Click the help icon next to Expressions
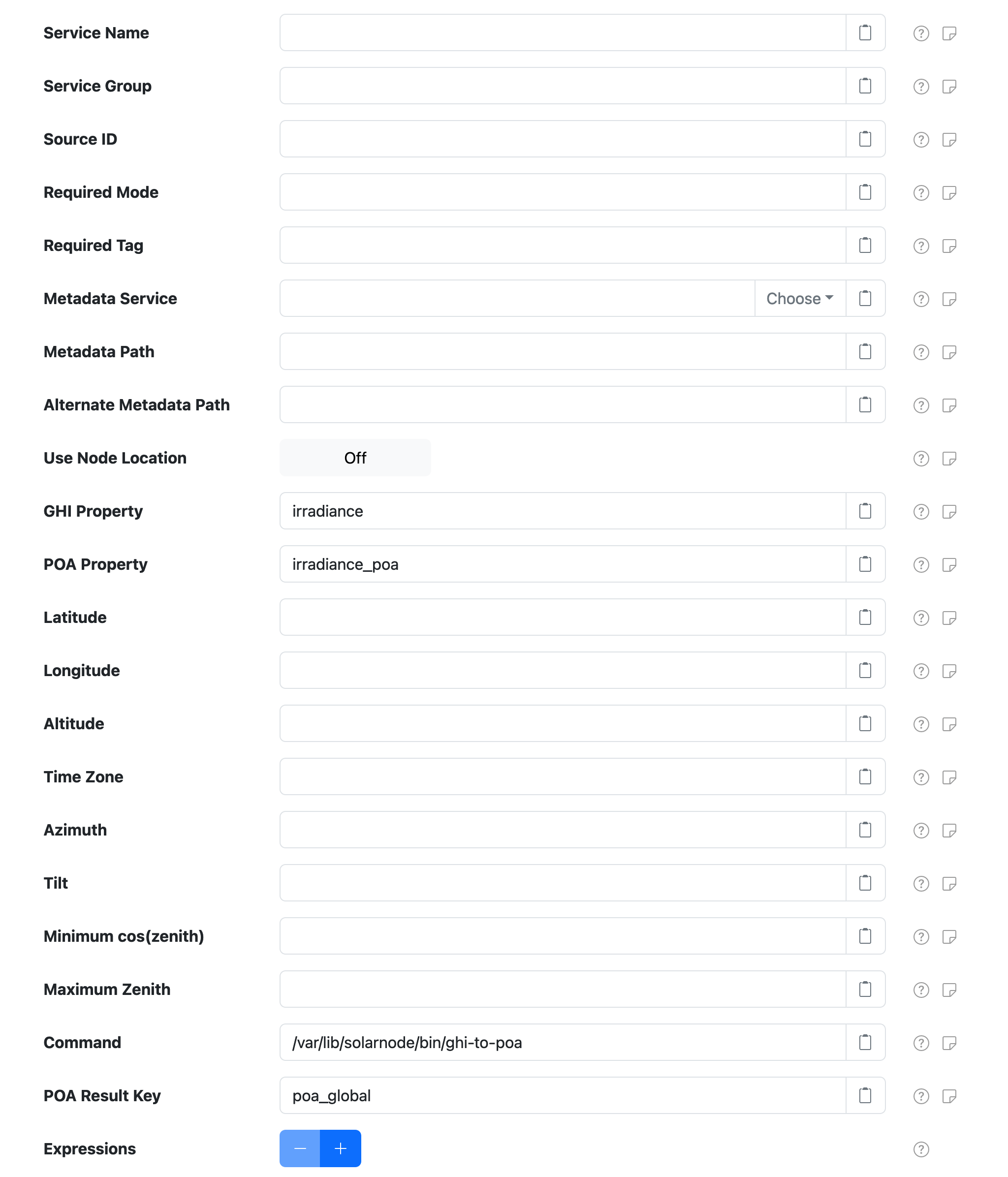Image resolution: width=1008 pixels, height=1177 pixels. (921, 1148)
